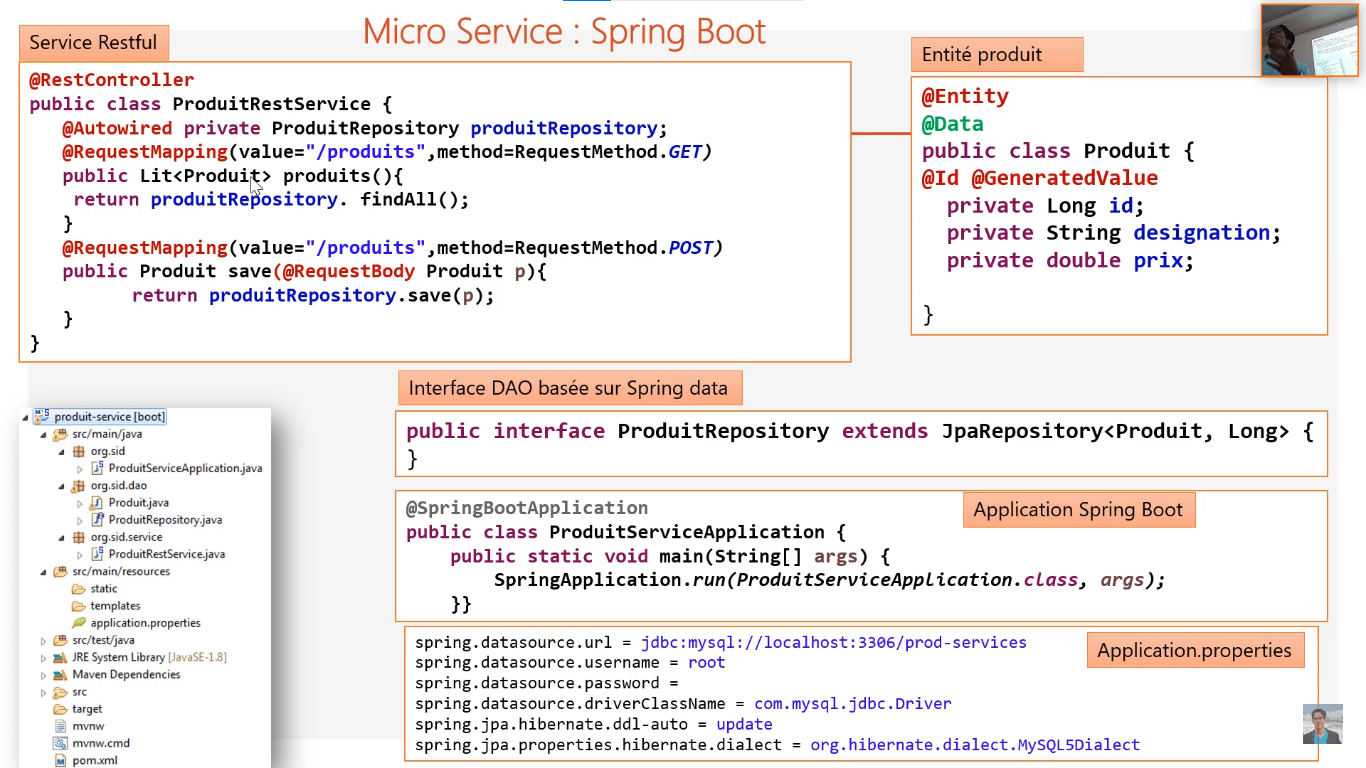The image size is (1366, 768).
Task: Click the static folder icon
Action: click(79, 589)
